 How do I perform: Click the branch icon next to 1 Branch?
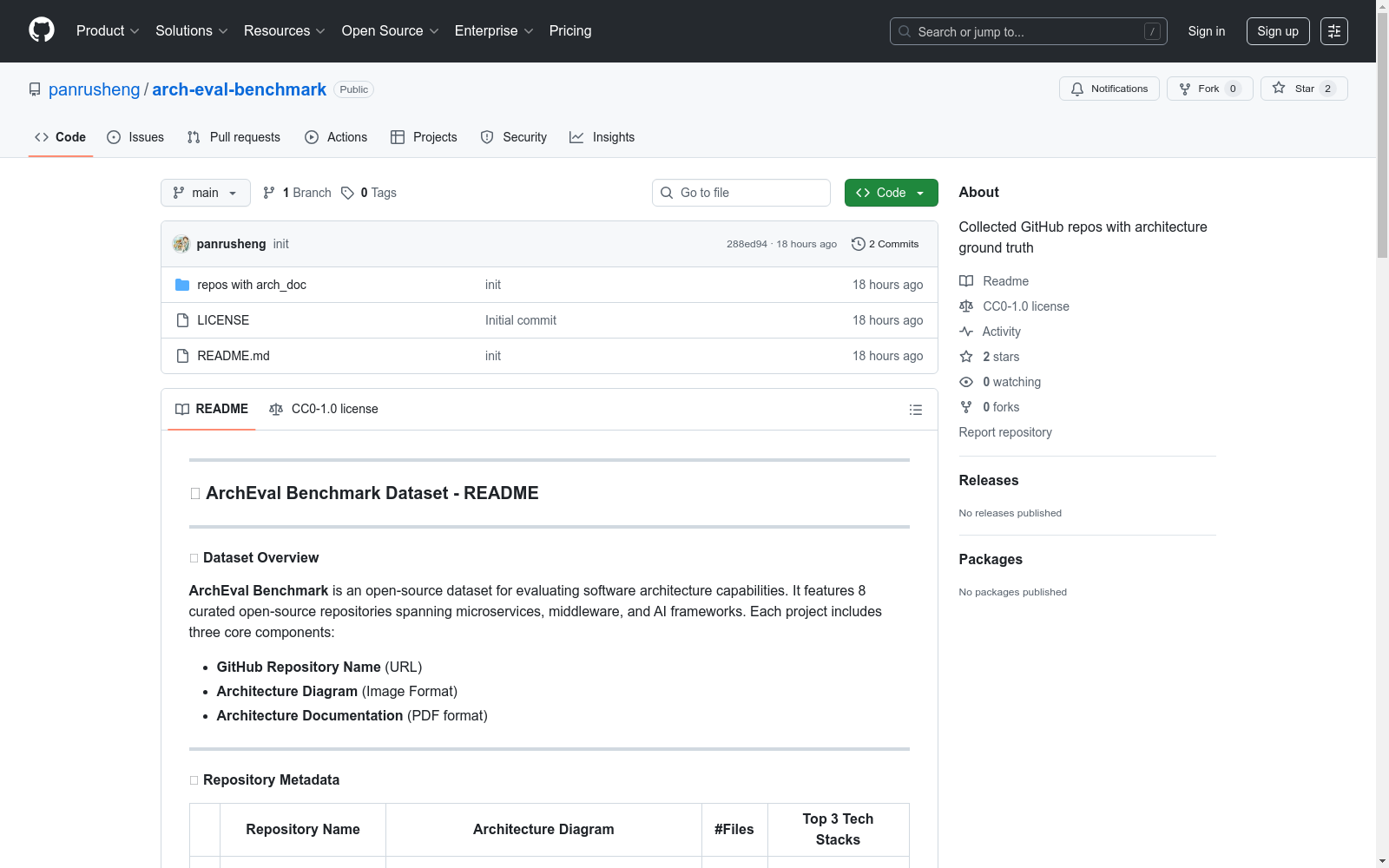[269, 193]
